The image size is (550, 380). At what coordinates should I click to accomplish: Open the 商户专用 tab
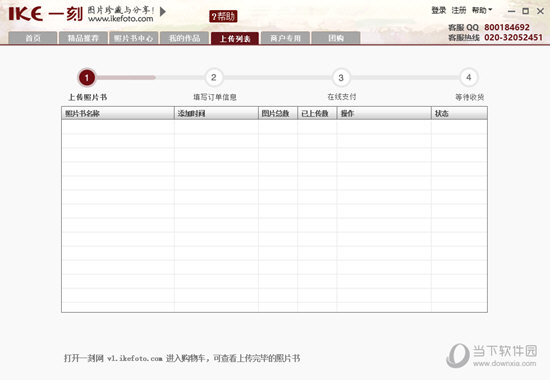point(286,38)
